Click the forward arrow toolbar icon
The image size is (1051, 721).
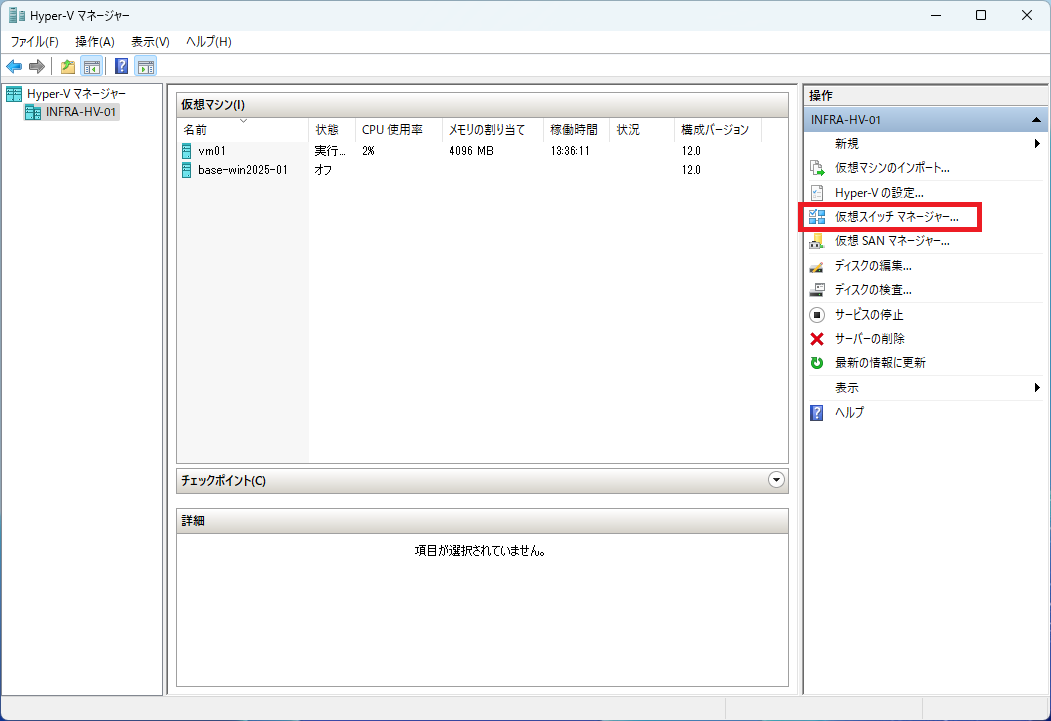(x=37, y=66)
